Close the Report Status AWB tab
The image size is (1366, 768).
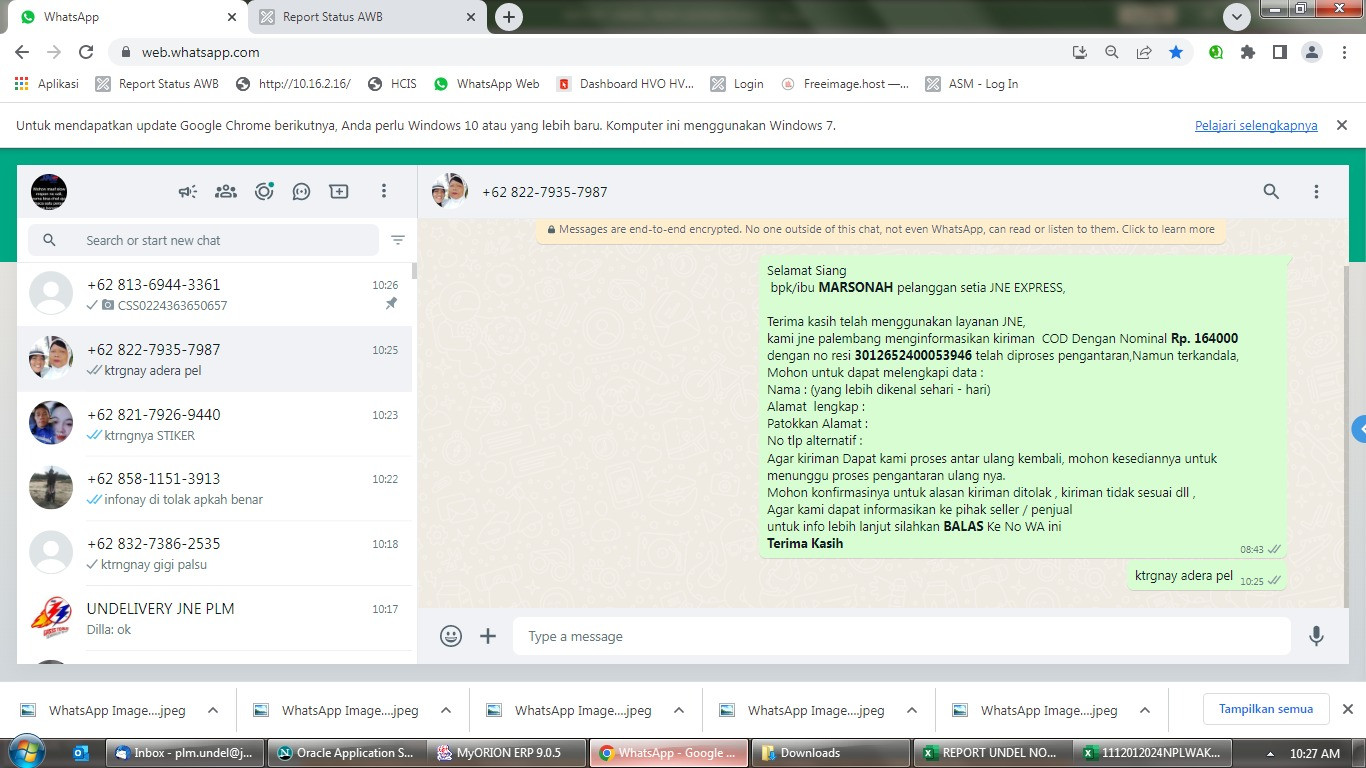(x=471, y=17)
